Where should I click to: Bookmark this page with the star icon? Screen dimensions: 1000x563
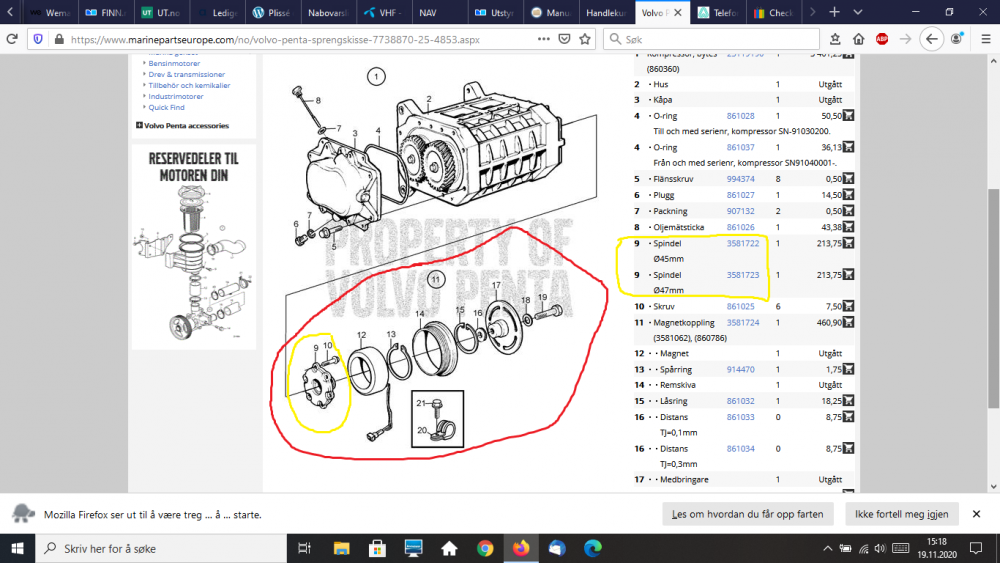[x=585, y=39]
